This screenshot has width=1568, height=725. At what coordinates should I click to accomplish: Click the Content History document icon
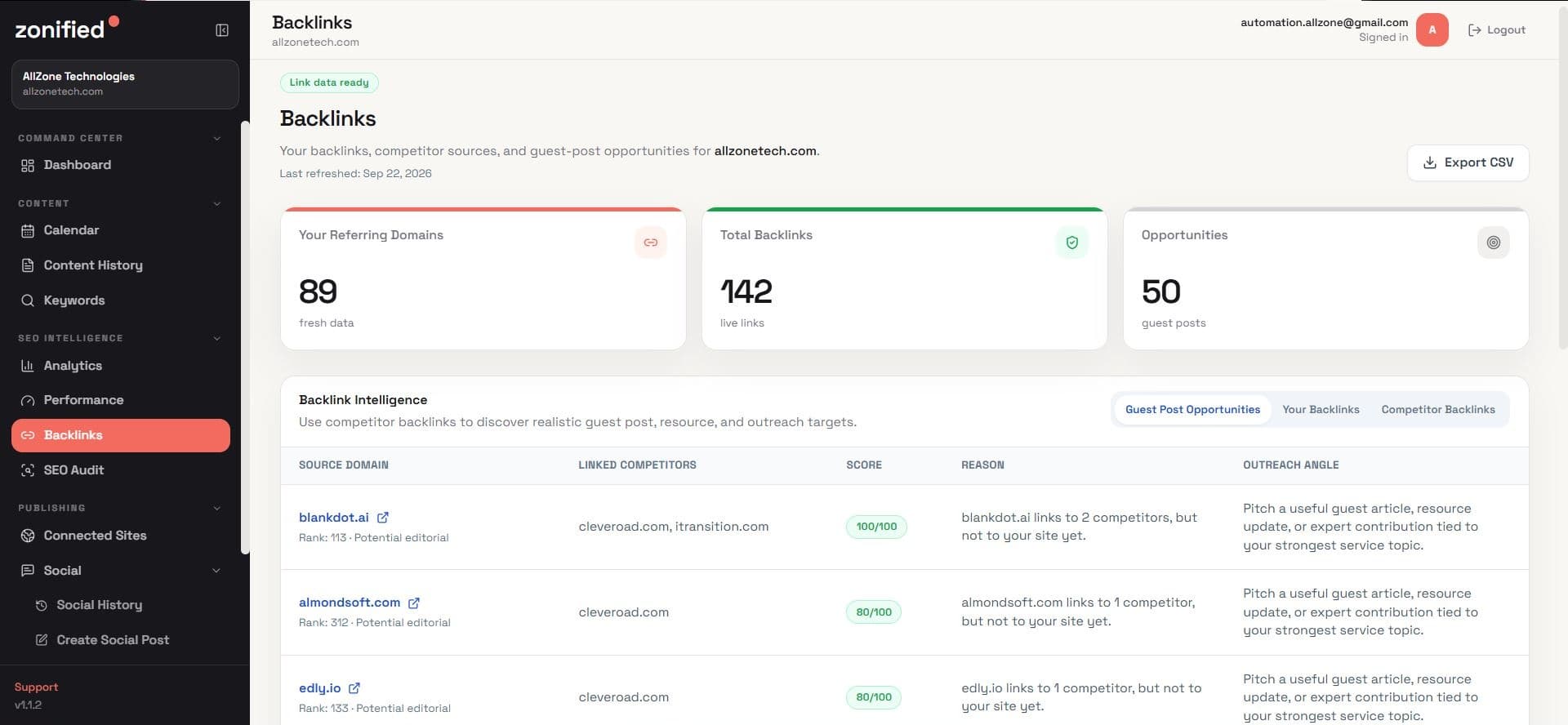pyautogui.click(x=28, y=265)
